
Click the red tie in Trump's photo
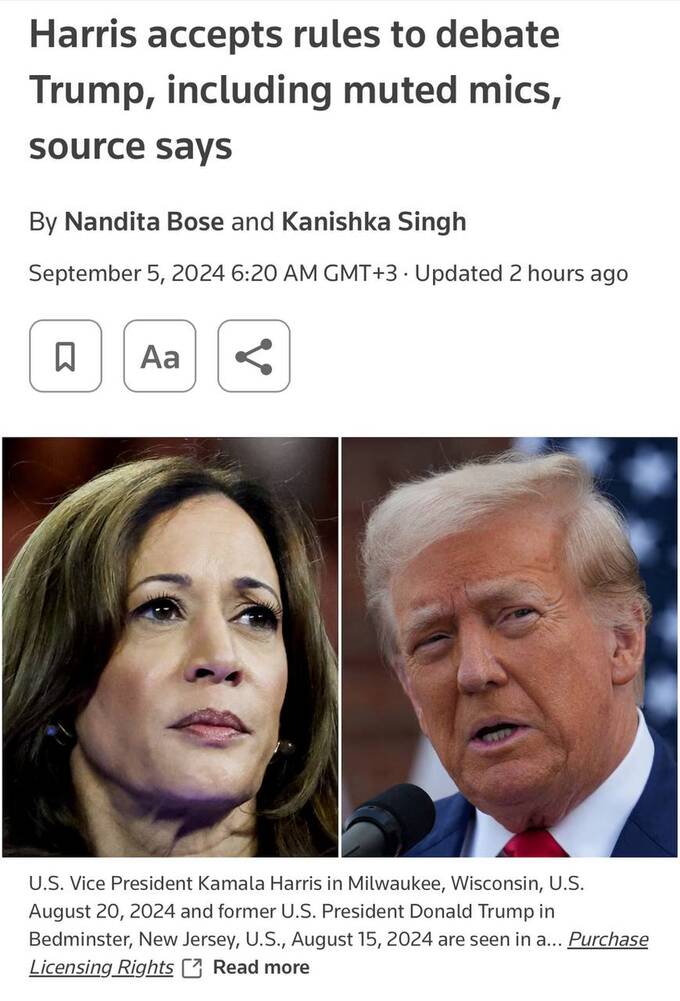point(534,843)
